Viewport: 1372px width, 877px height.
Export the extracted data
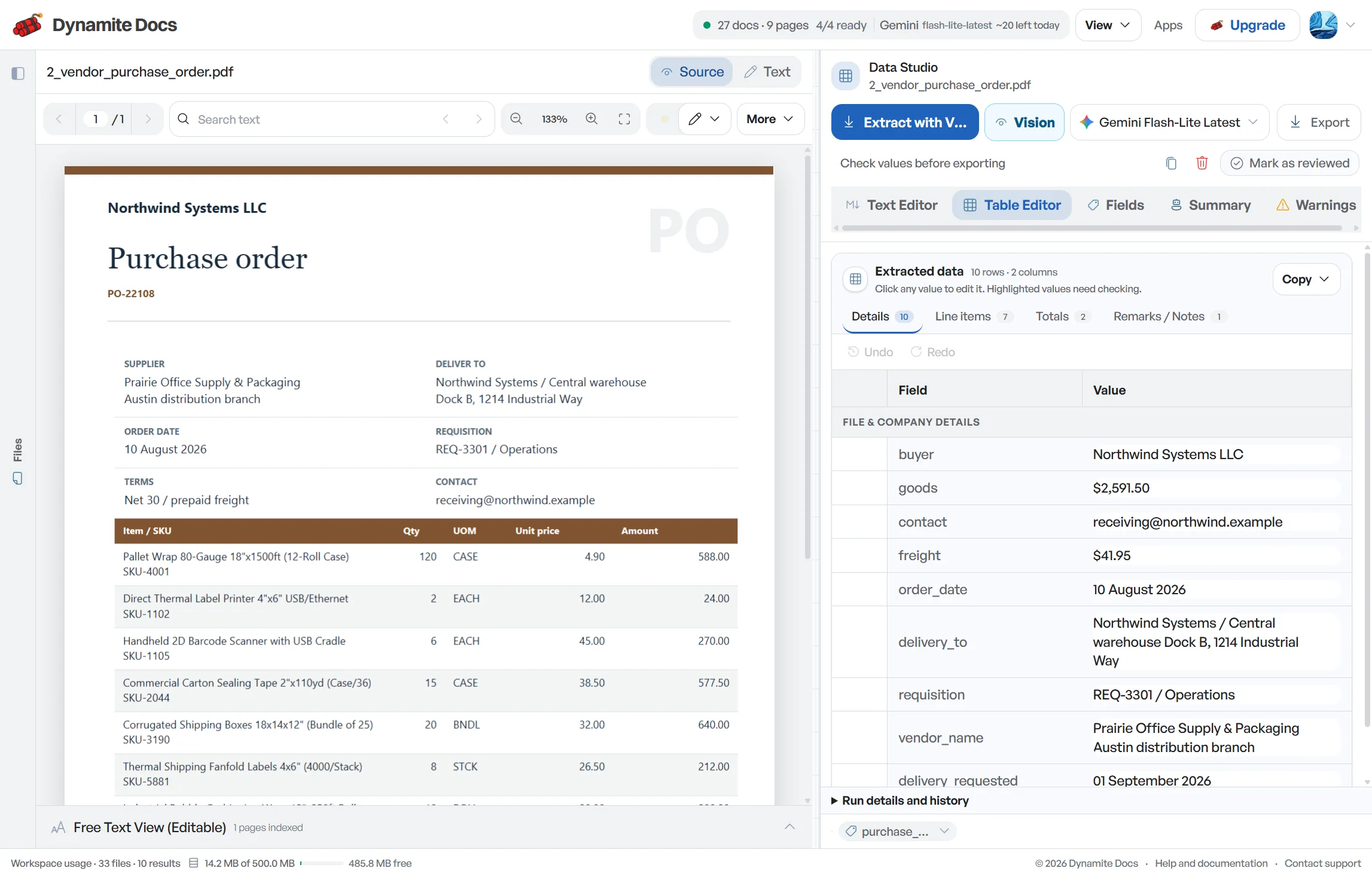[1319, 122]
